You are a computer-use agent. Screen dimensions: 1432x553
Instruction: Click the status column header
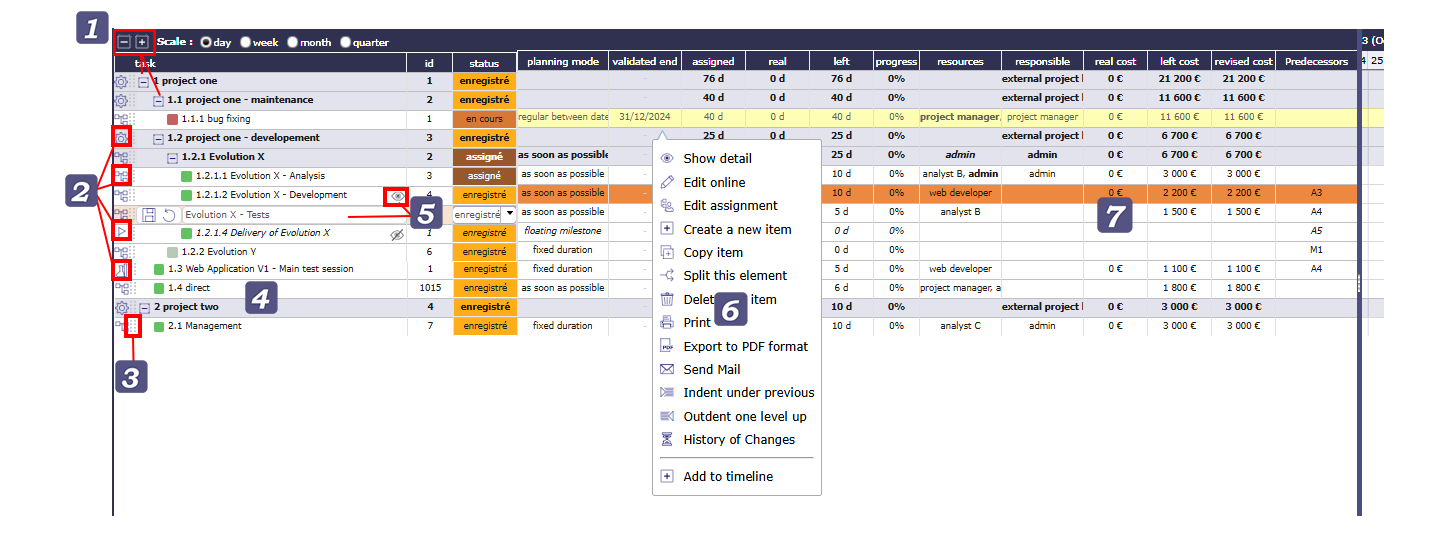click(x=484, y=63)
